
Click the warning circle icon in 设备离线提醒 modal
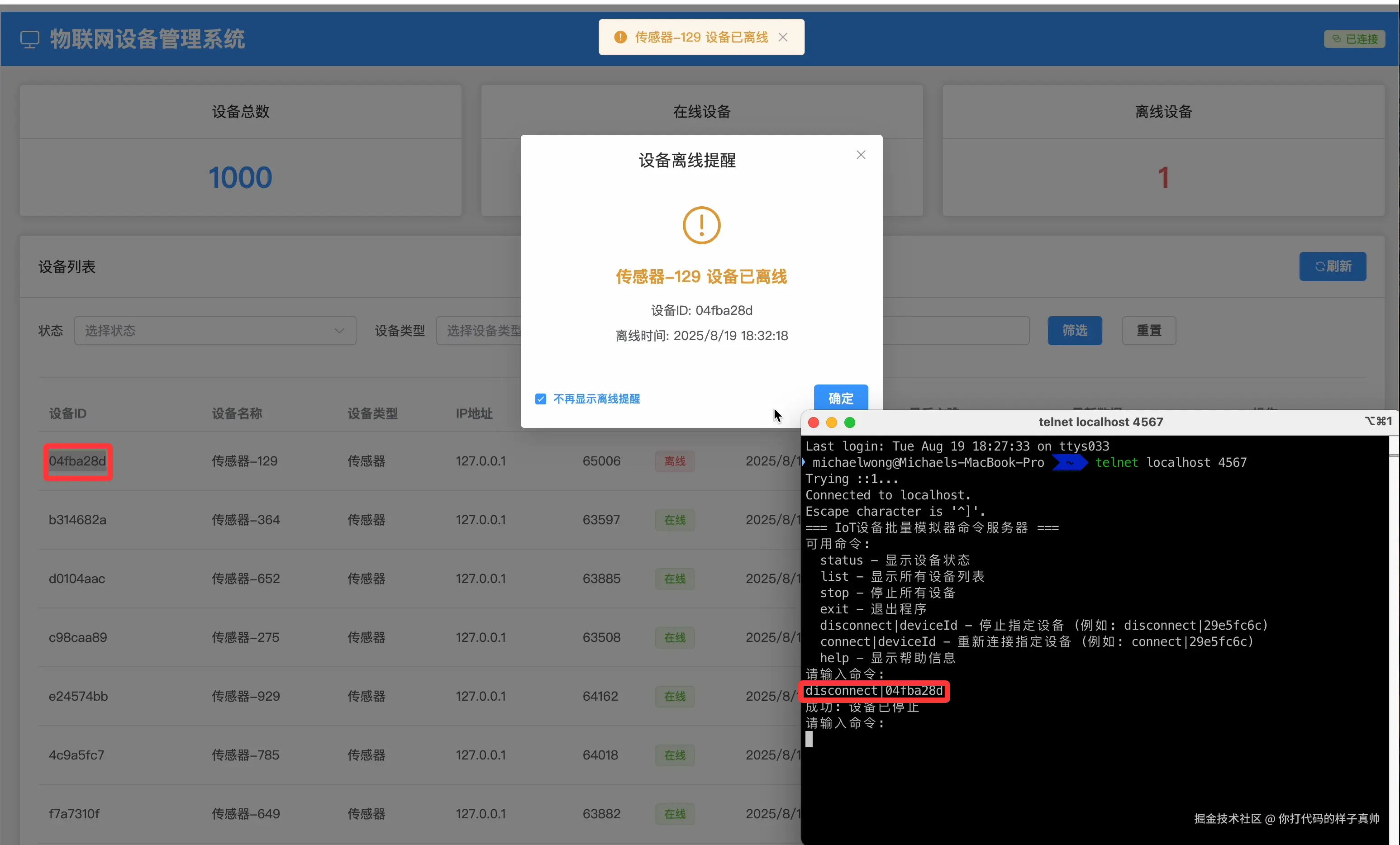(701, 224)
